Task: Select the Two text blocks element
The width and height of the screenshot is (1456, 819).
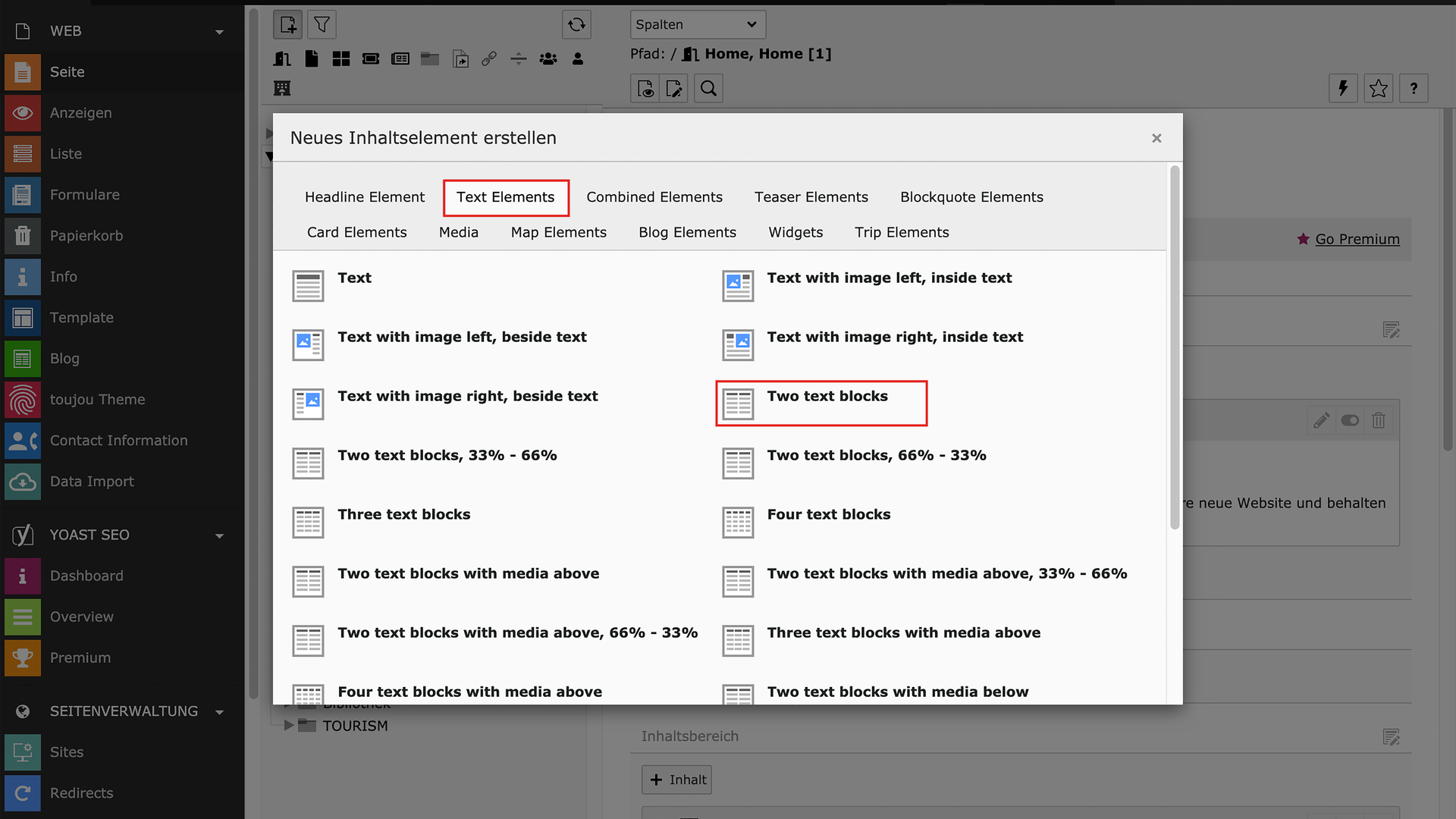Action: click(827, 397)
